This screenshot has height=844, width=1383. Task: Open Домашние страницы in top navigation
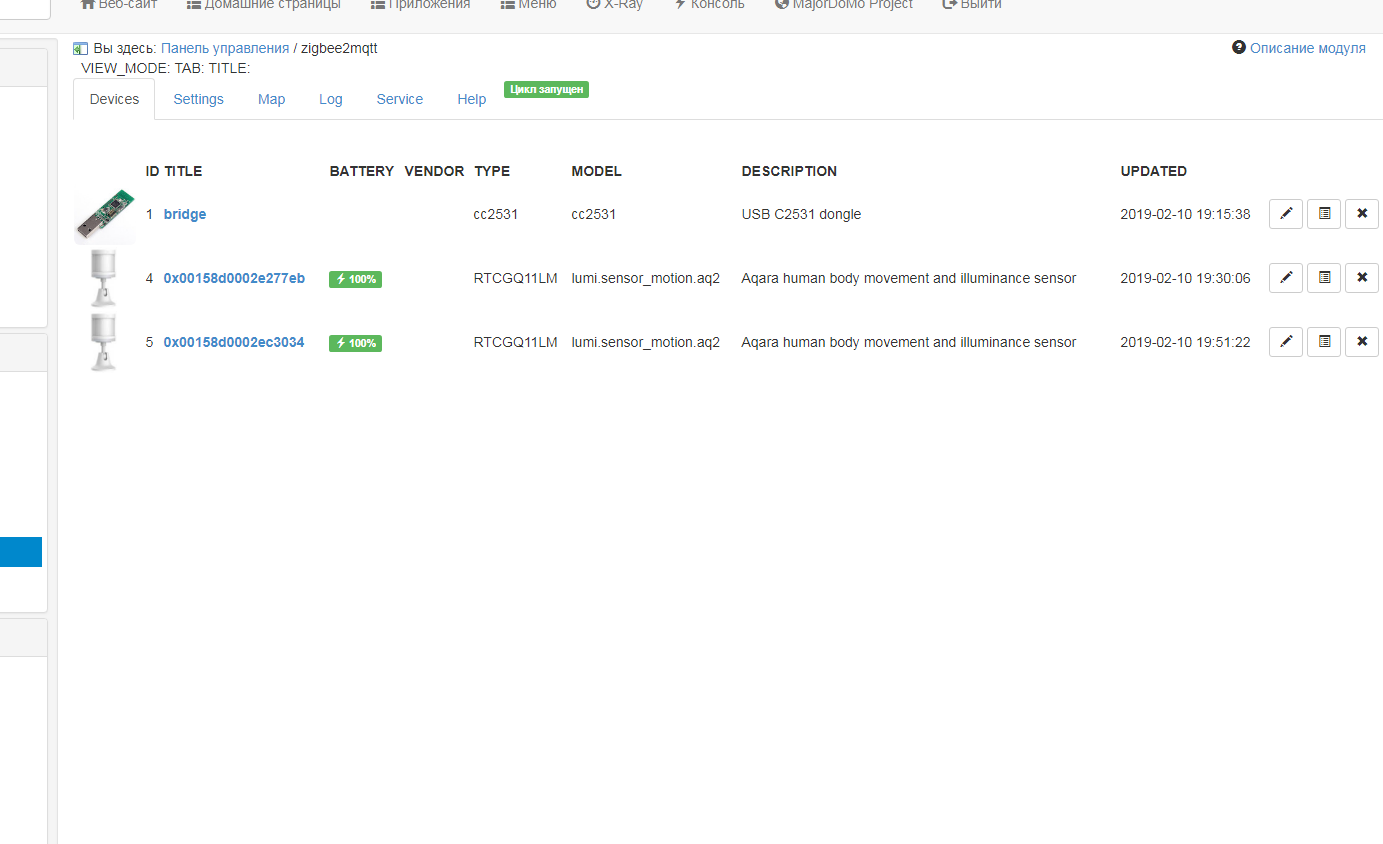263,5
